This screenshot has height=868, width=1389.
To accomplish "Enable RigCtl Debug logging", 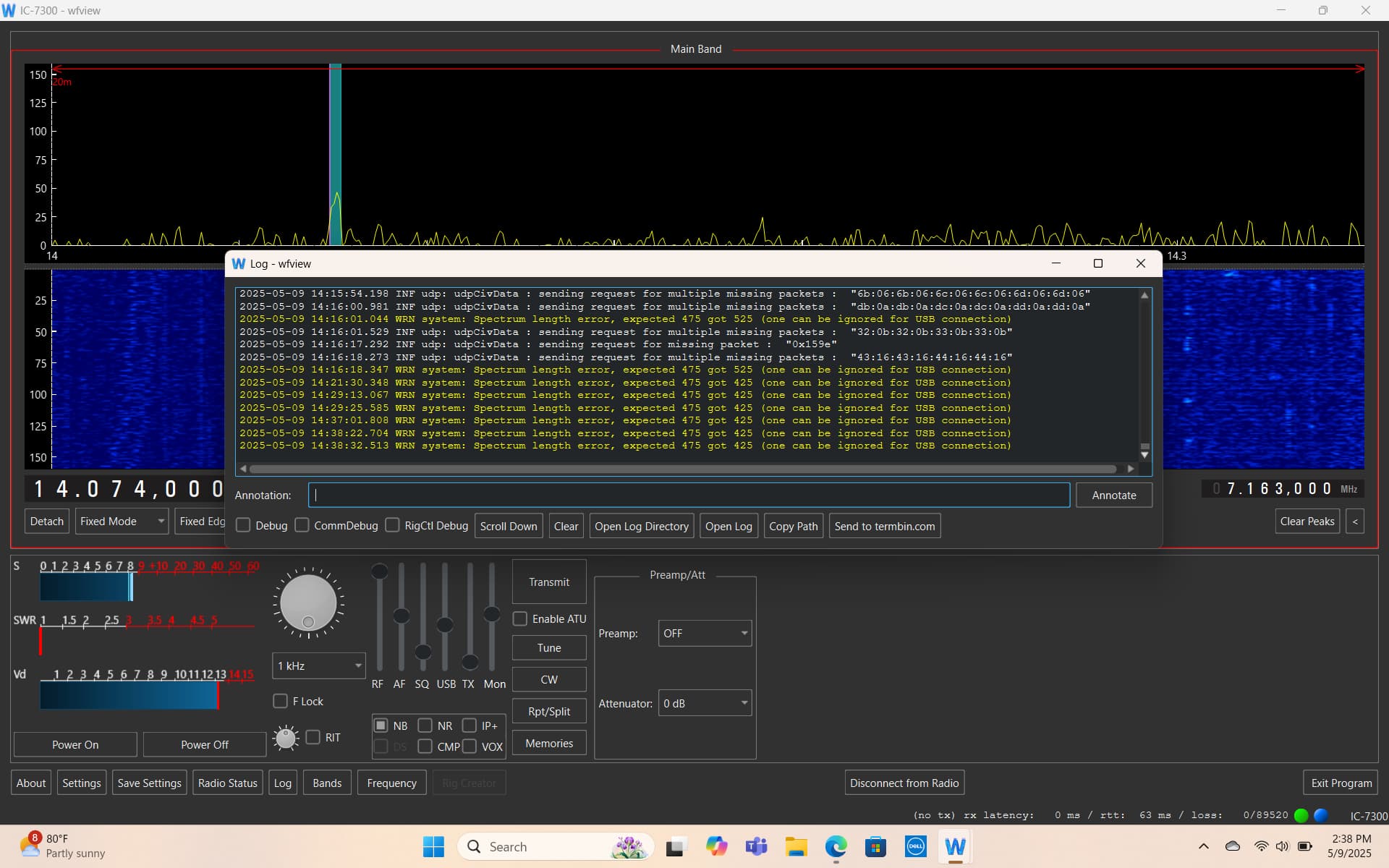I will [393, 525].
